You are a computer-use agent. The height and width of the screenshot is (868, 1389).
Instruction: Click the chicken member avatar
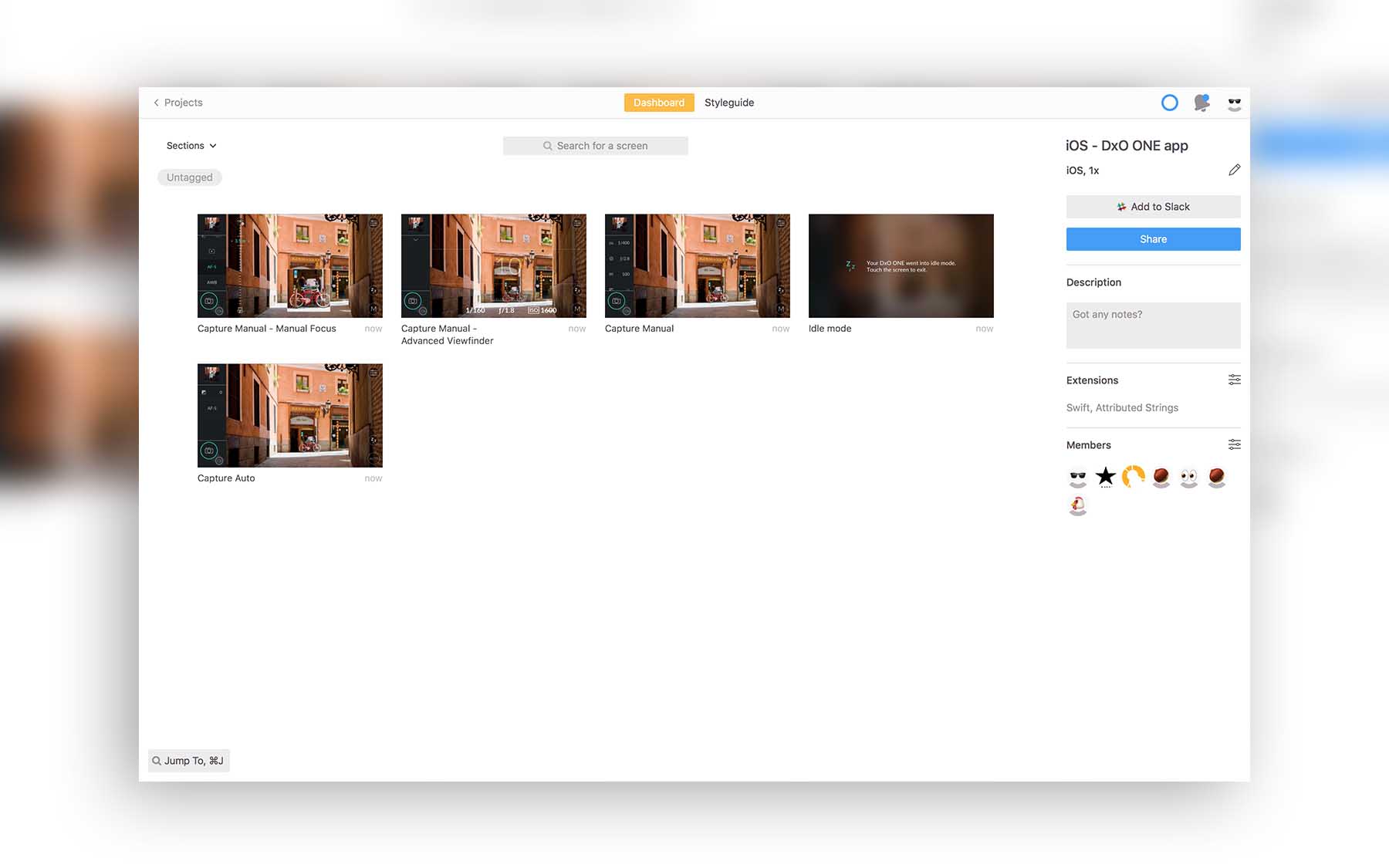coord(1078,505)
